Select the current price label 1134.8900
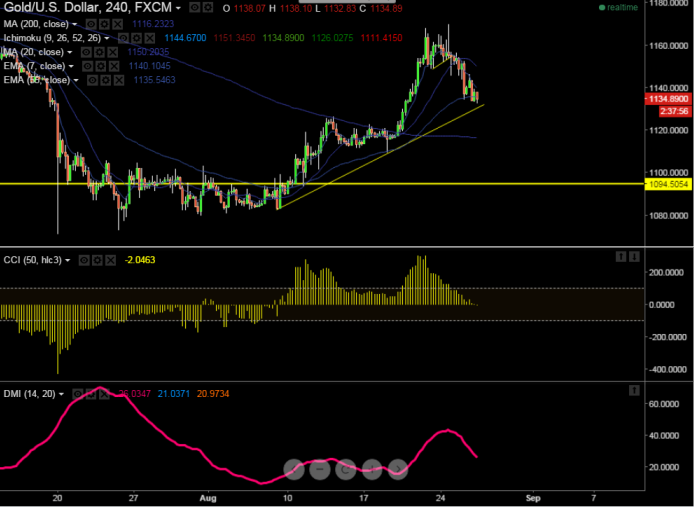Viewport: 694px width, 507px height. [x=668, y=99]
